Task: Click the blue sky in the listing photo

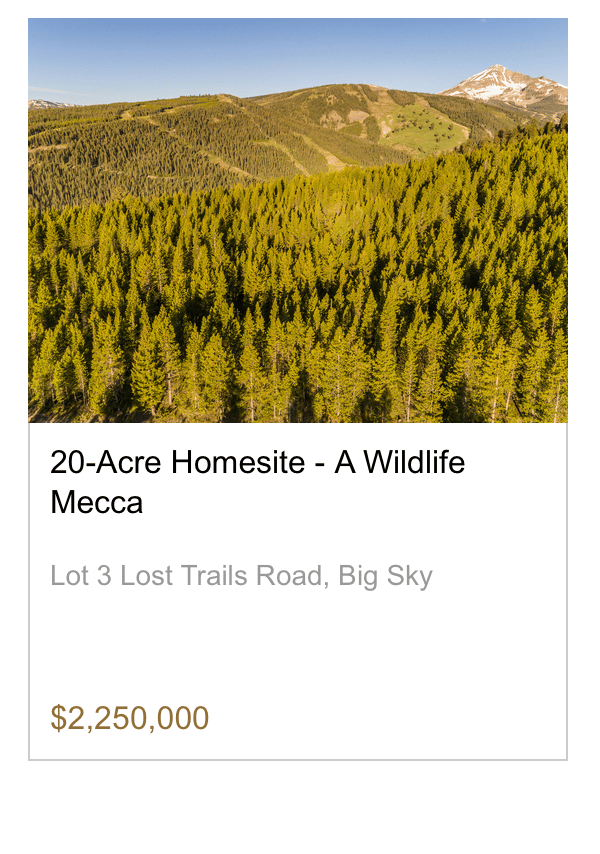Action: 250,50
